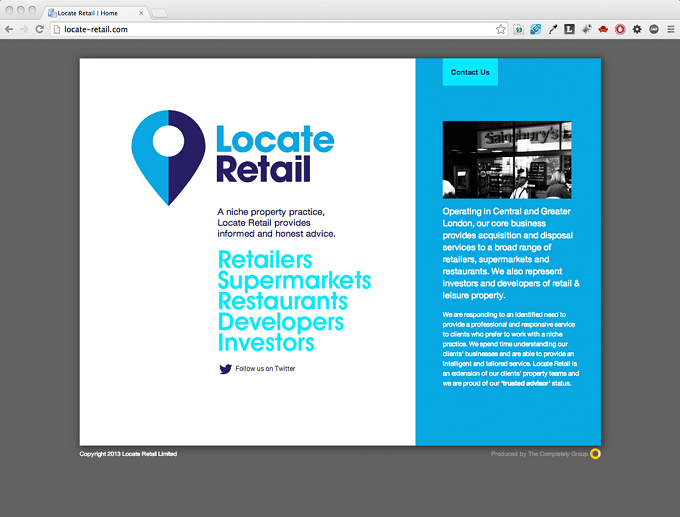Screen dimensions: 680x517
Task: Click the browser back arrow
Action: (9, 29)
